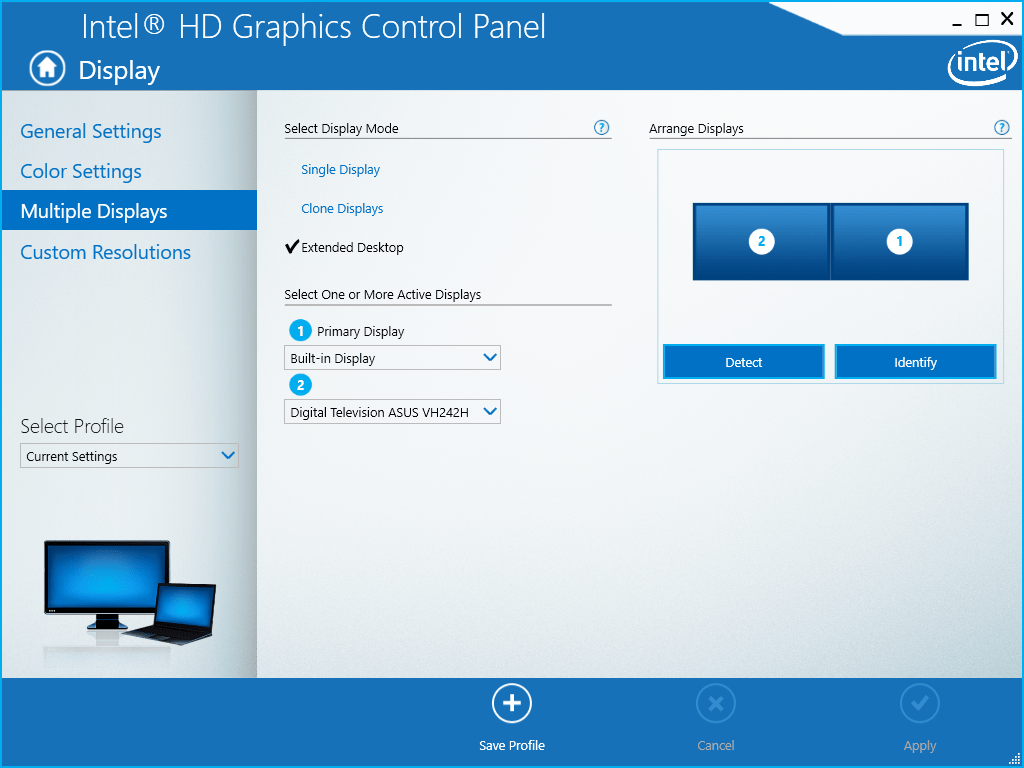Choose Single Display mode
This screenshot has height=768, width=1024.
(x=340, y=170)
